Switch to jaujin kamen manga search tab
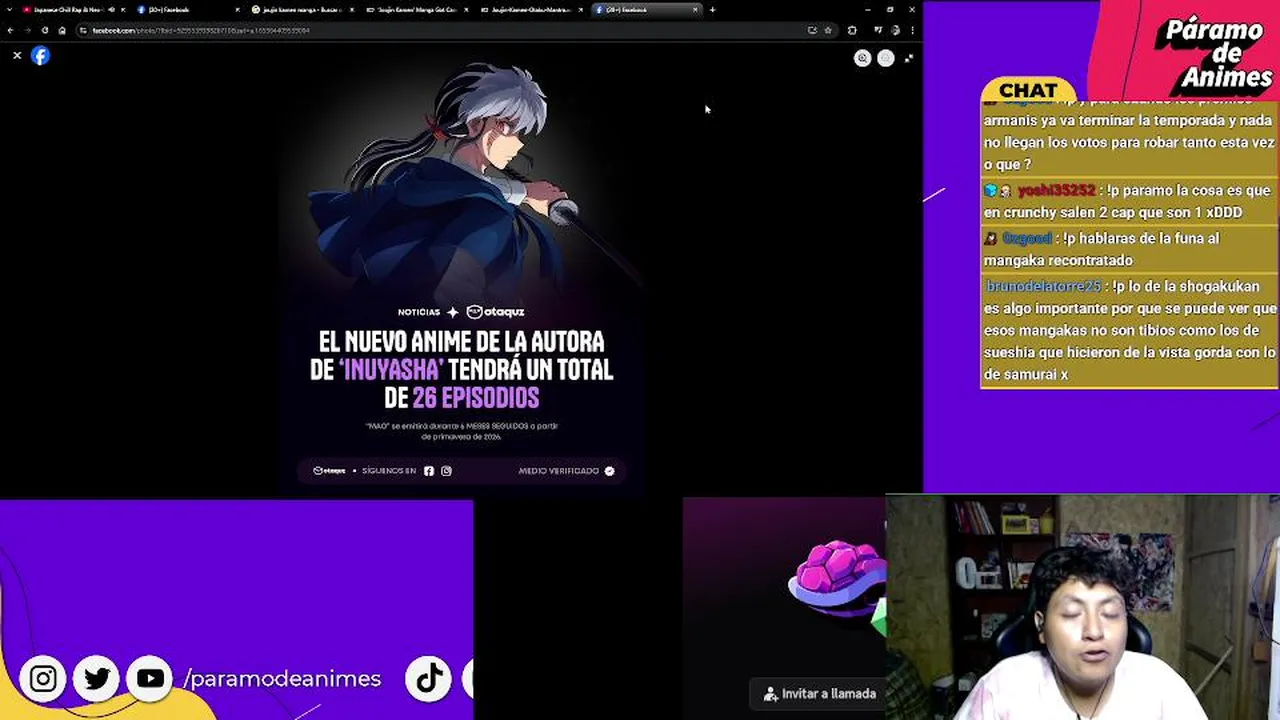Image resolution: width=1280 pixels, height=720 pixels. (x=300, y=10)
